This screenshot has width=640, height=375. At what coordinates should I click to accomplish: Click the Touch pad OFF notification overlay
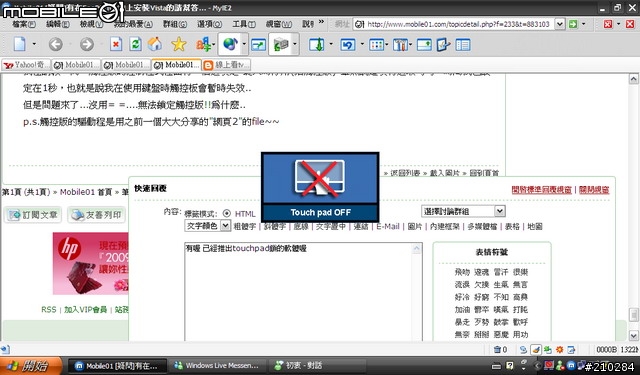point(320,188)
